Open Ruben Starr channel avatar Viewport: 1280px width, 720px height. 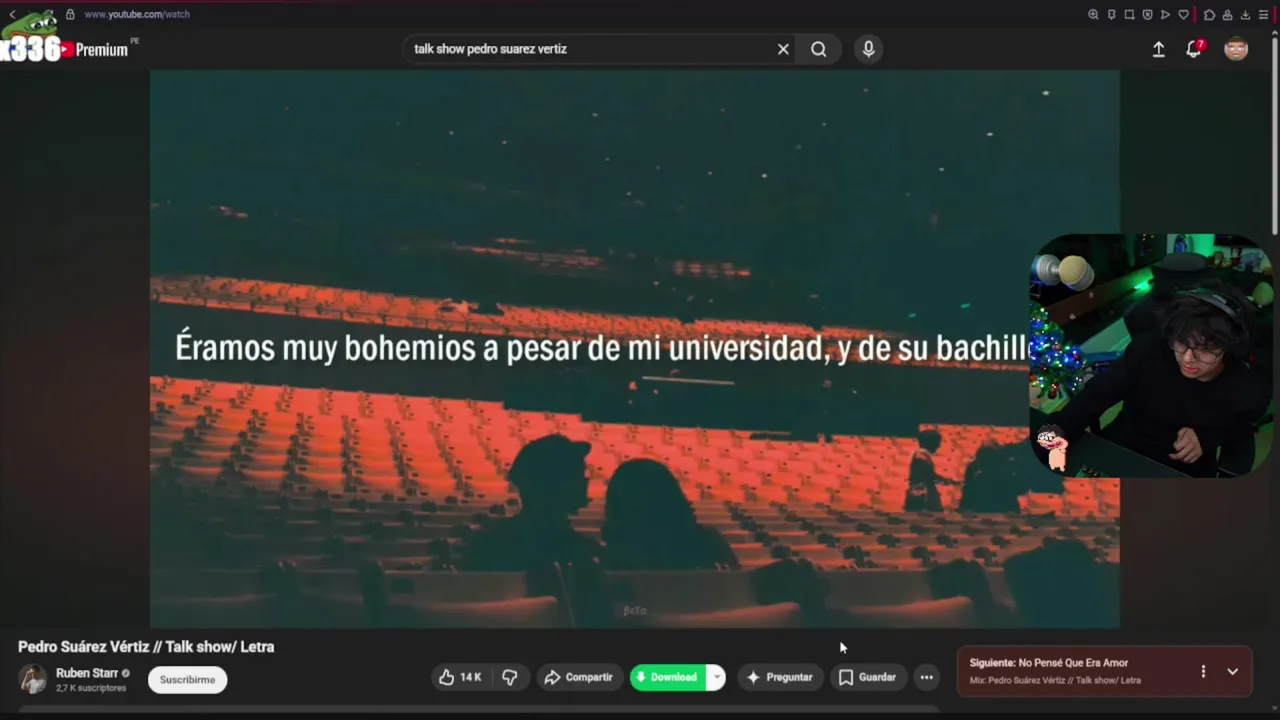click(33, 679)
